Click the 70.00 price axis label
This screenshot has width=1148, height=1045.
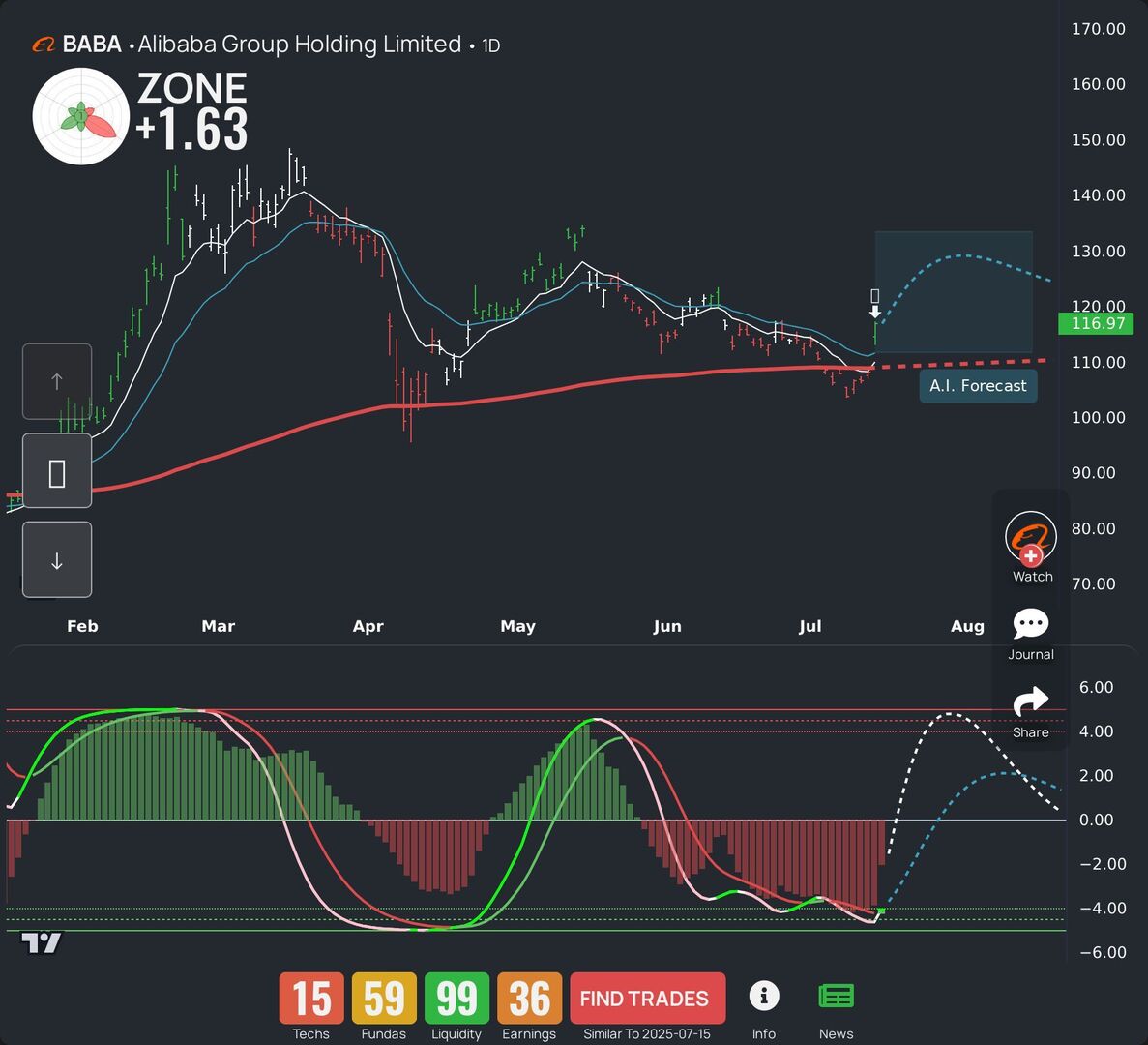tap(1094, 584)
